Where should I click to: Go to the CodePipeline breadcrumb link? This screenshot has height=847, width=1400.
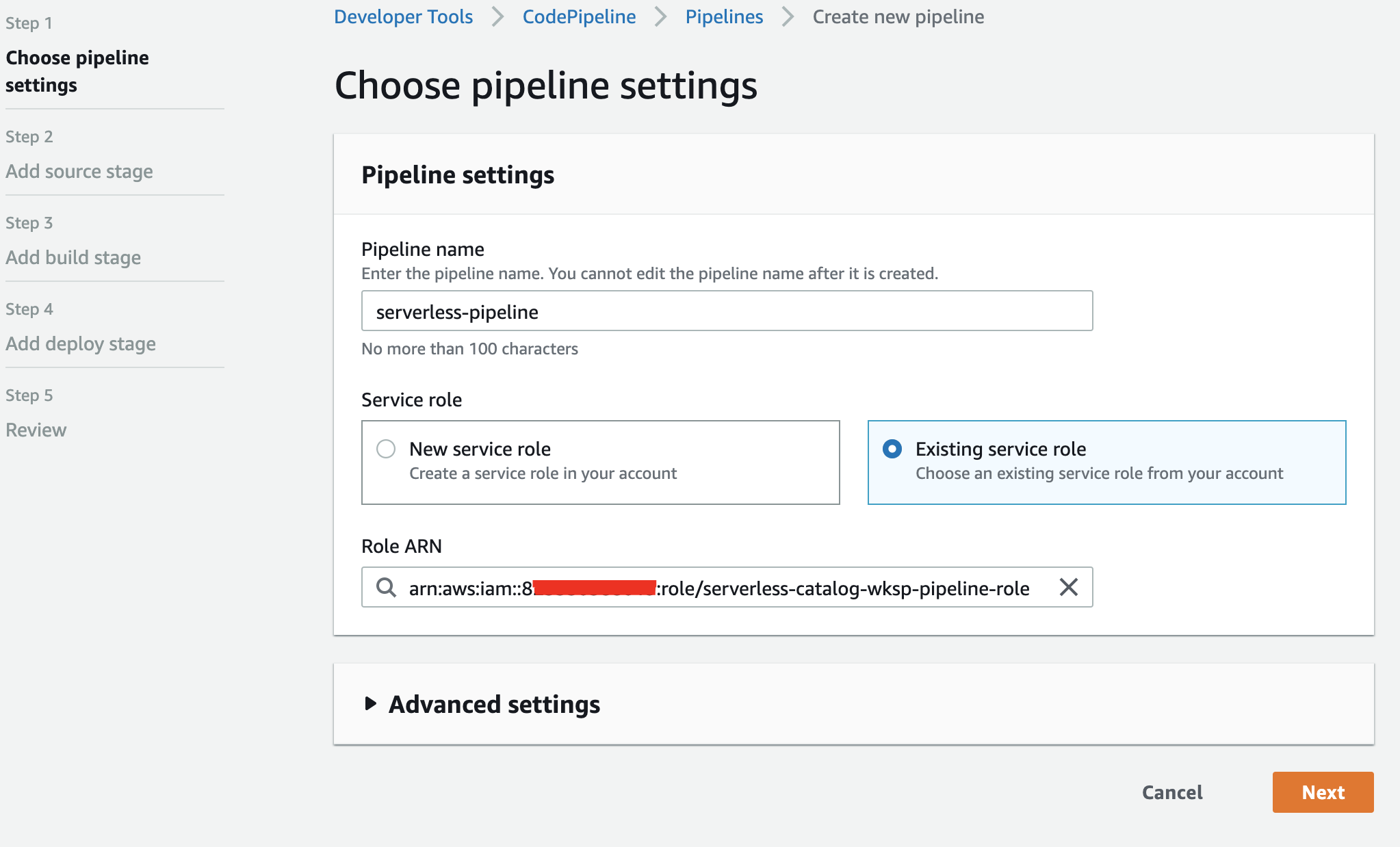579,16
